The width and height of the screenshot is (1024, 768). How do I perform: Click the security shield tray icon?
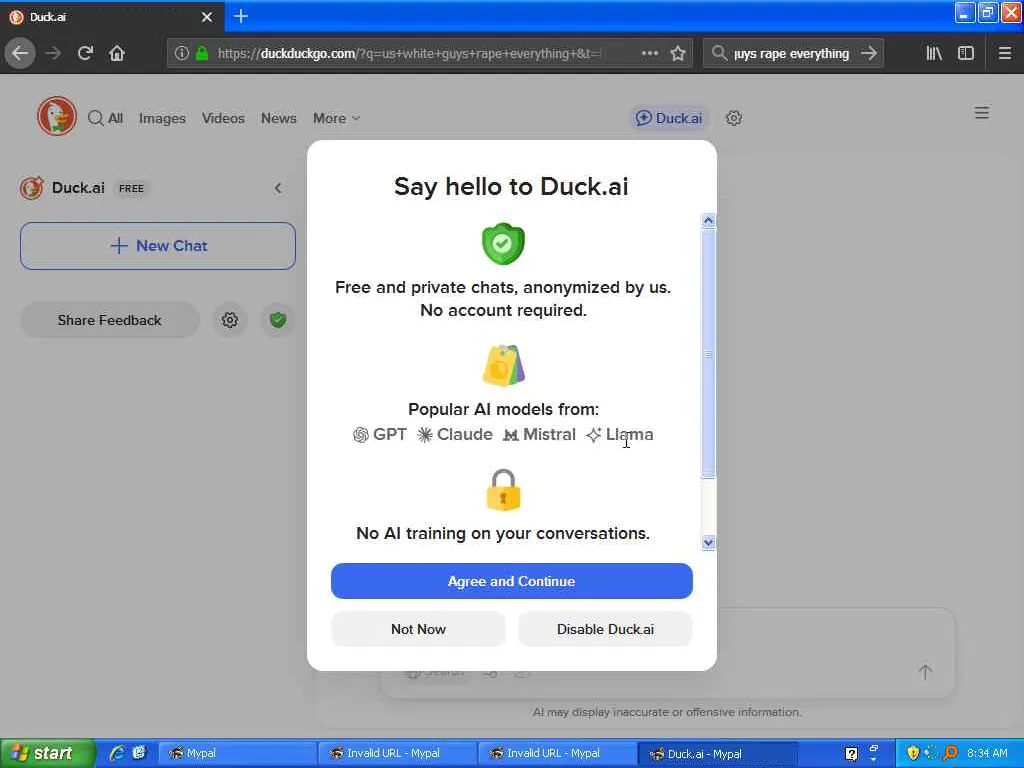pos(913,753)
